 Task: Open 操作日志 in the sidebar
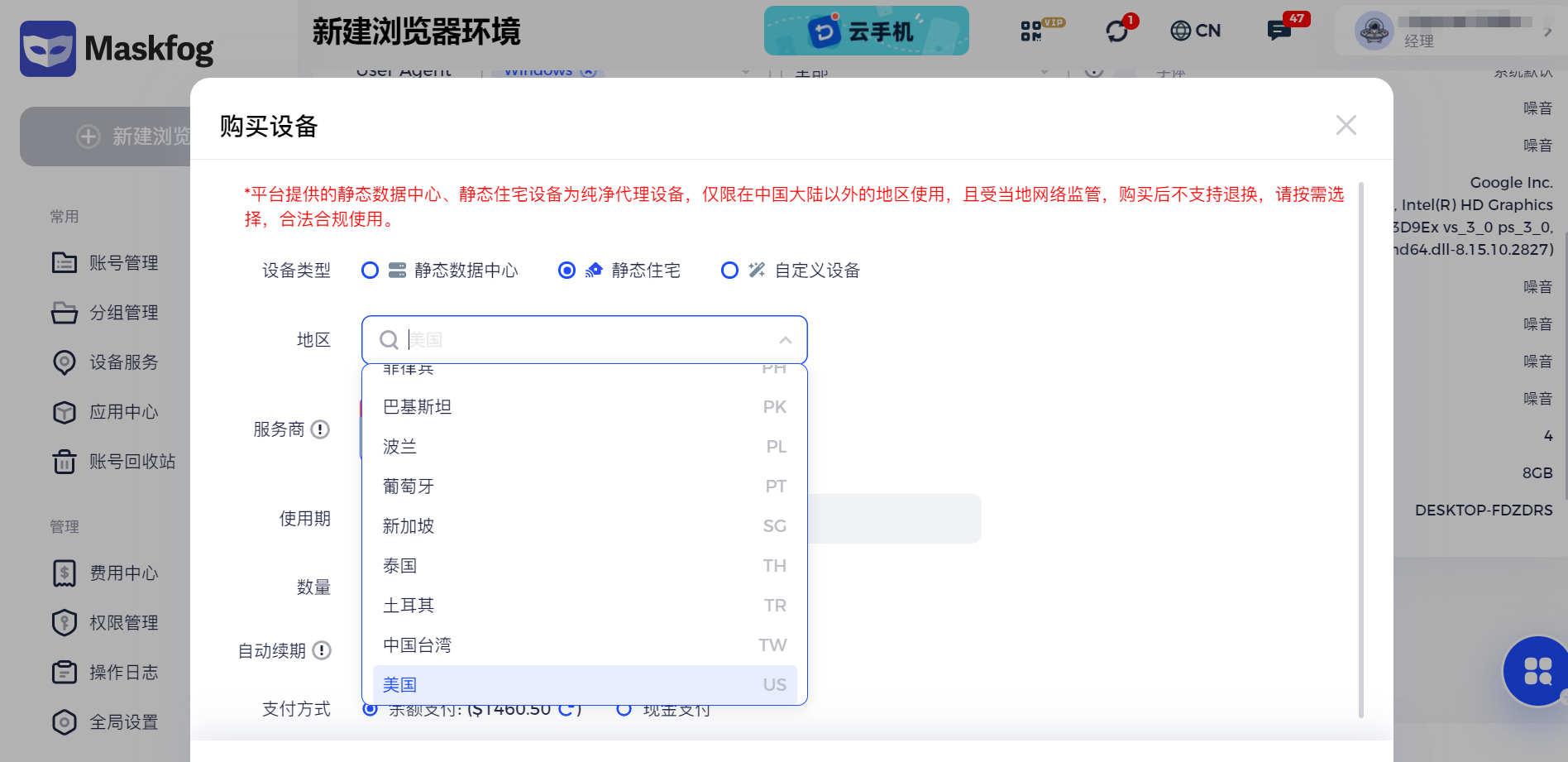(106, 673)
